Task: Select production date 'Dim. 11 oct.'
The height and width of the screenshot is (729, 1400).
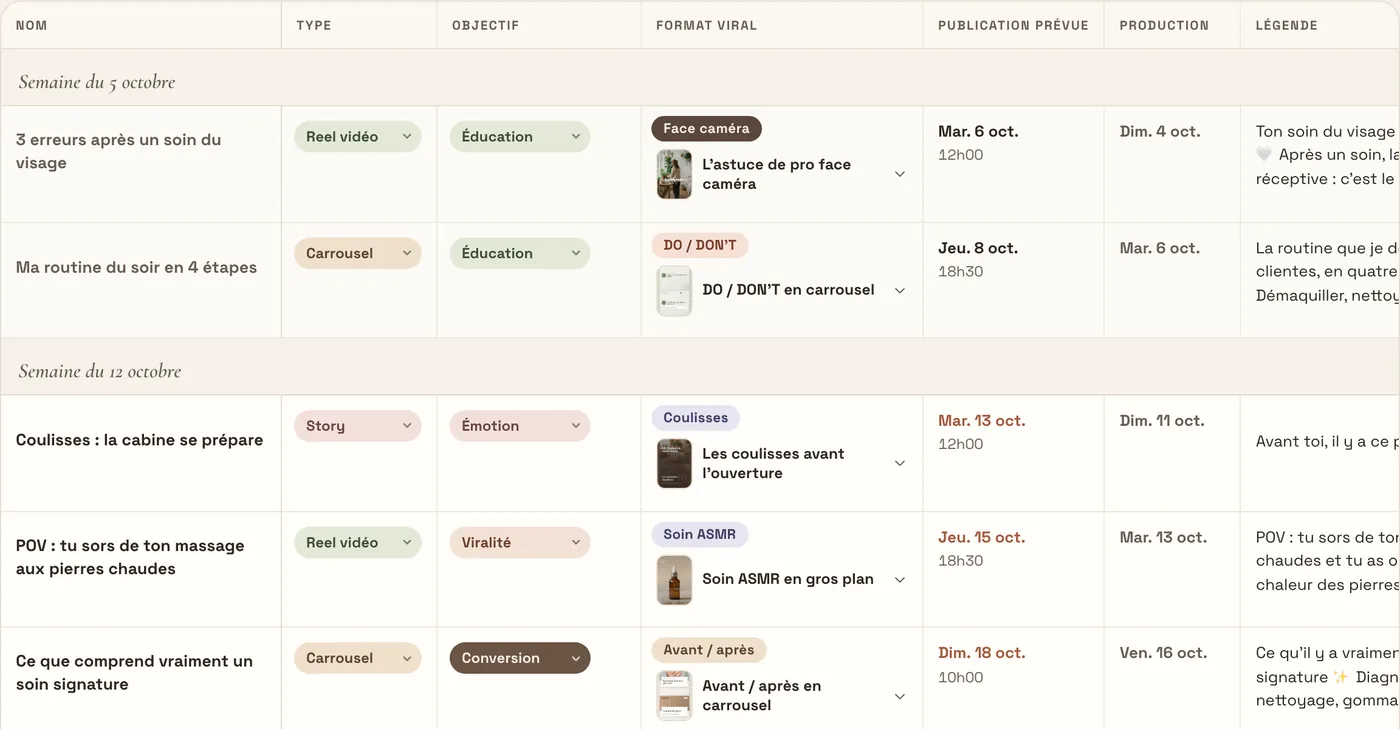Action: coord(1162,421)
